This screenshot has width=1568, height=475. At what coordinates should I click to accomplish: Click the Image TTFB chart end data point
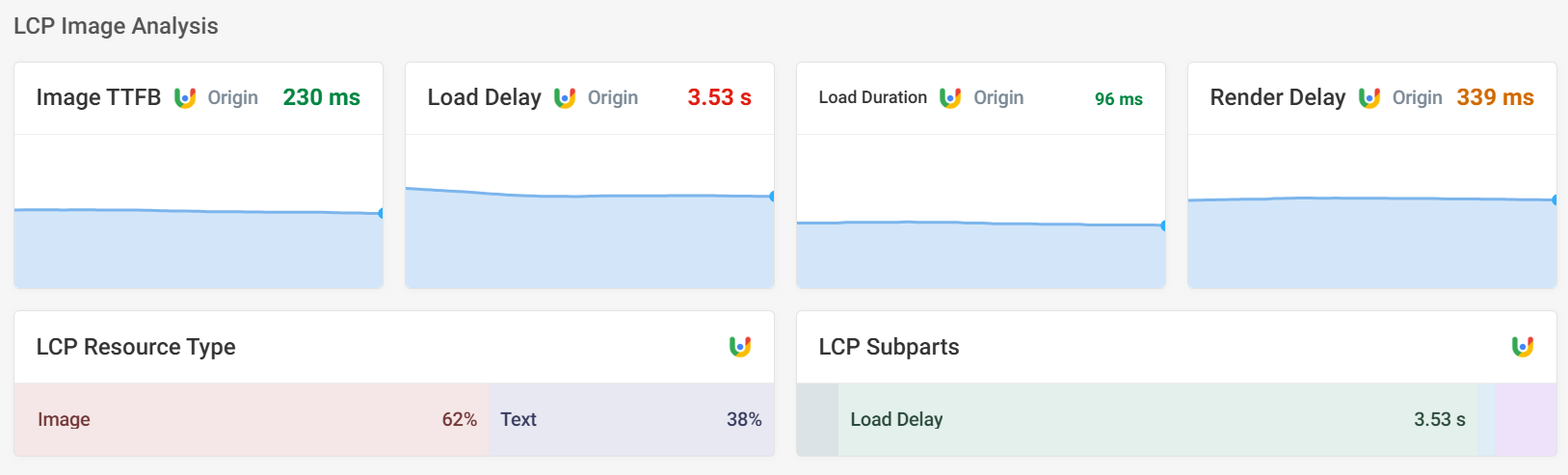(x=382, y=213)
